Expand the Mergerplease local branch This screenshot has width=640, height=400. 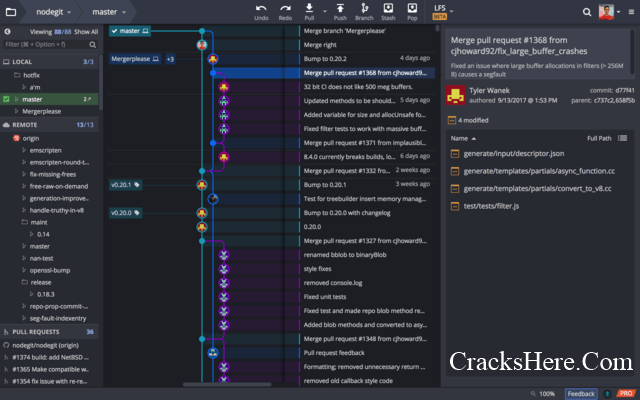[x=16, y=111]
